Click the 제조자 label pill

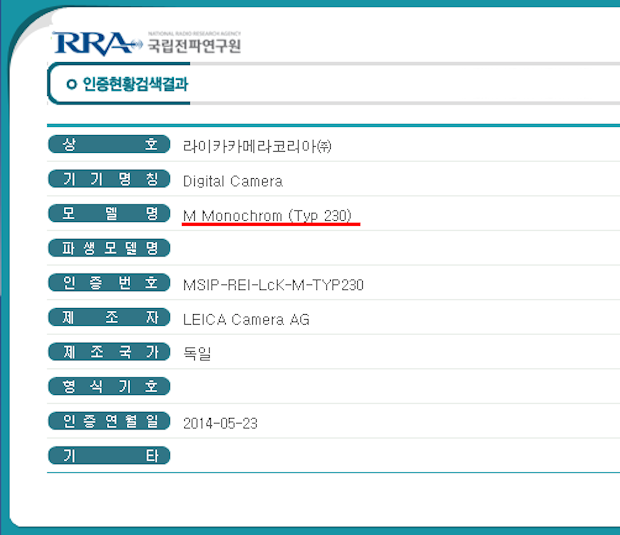(x=109, y=318)
